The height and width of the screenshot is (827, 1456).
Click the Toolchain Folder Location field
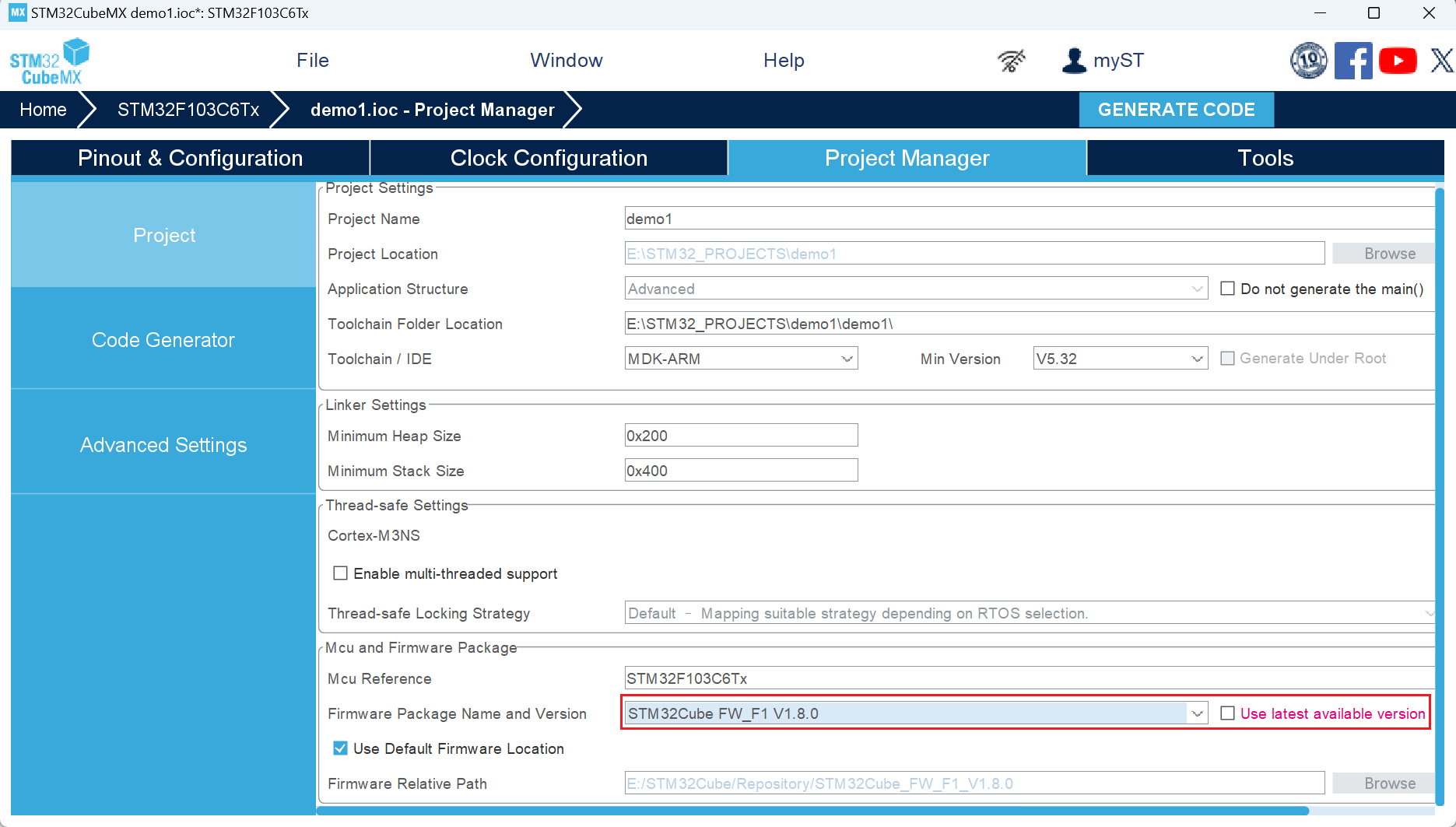pos(1029,324)
